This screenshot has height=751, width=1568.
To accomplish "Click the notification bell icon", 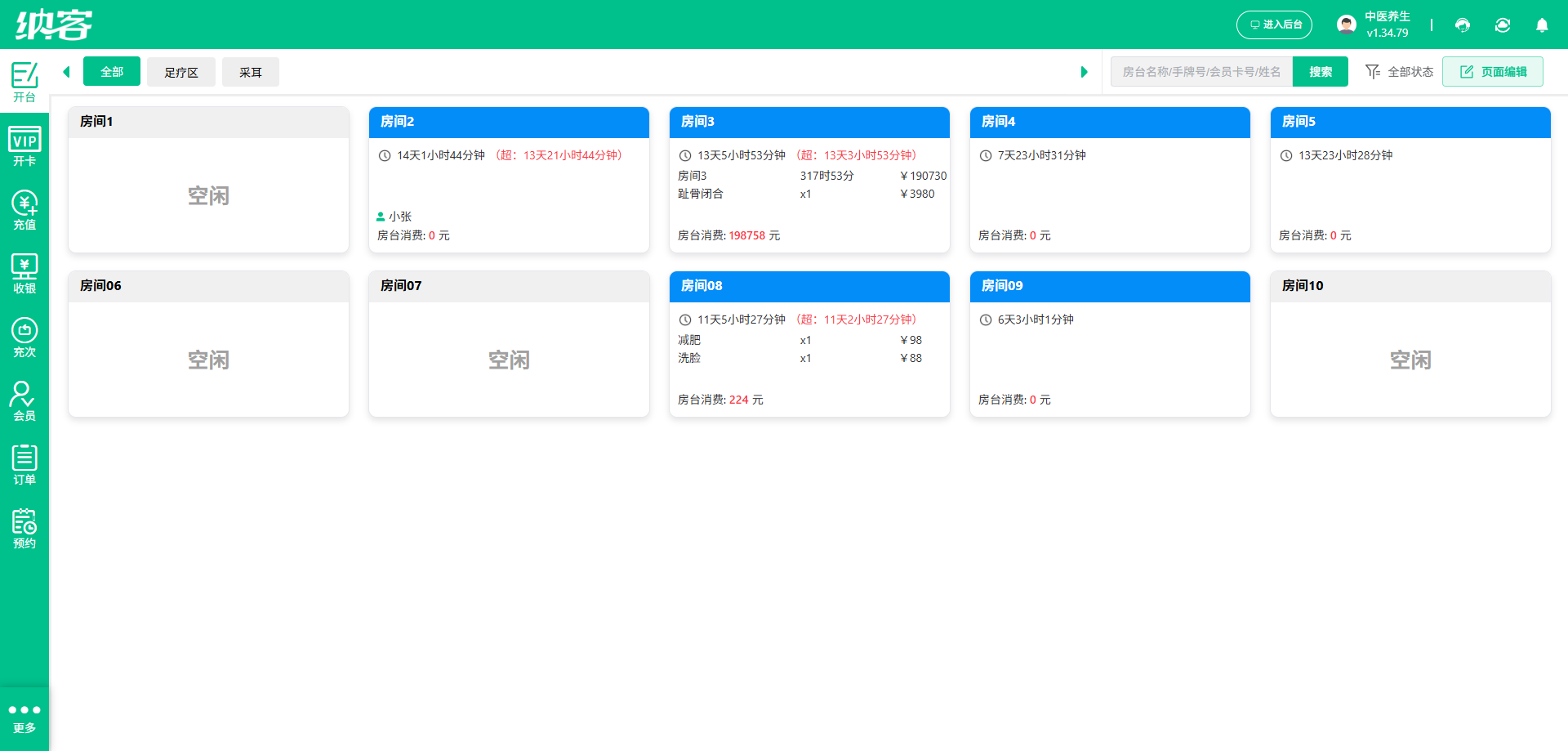I will tap(1542, 25).
